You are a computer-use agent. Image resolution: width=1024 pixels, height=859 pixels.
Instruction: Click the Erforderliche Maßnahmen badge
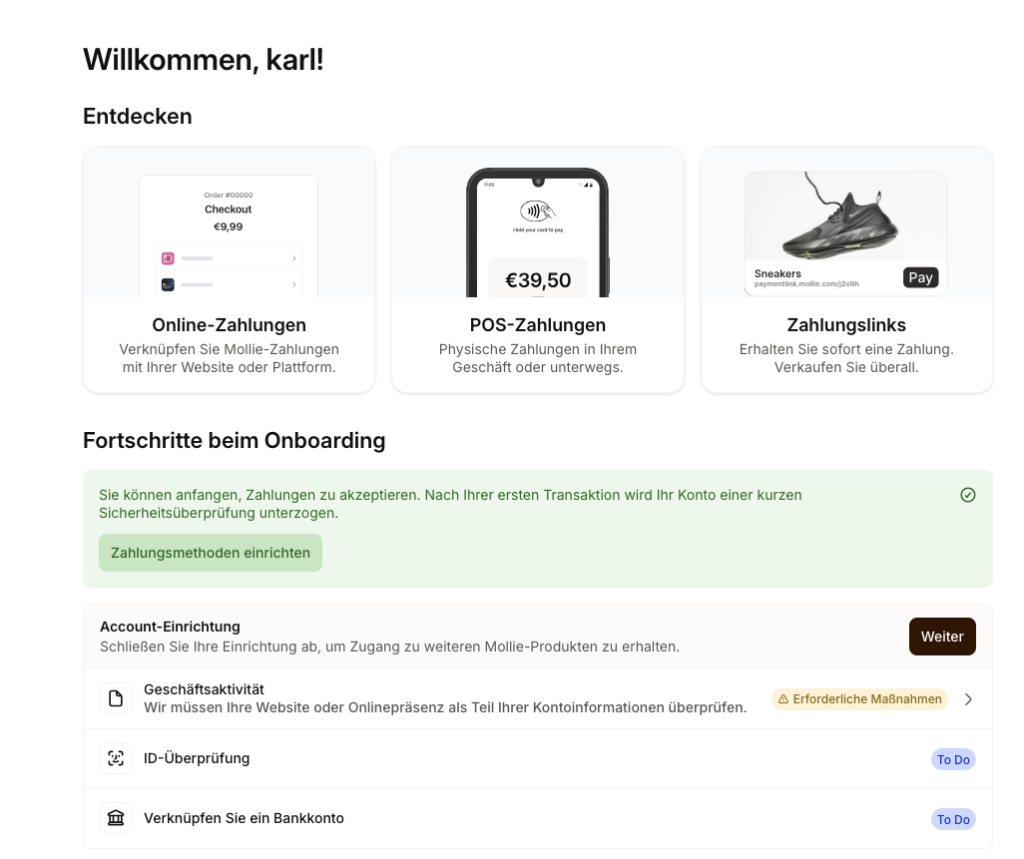pyautogui.click(x=860, y=699)
